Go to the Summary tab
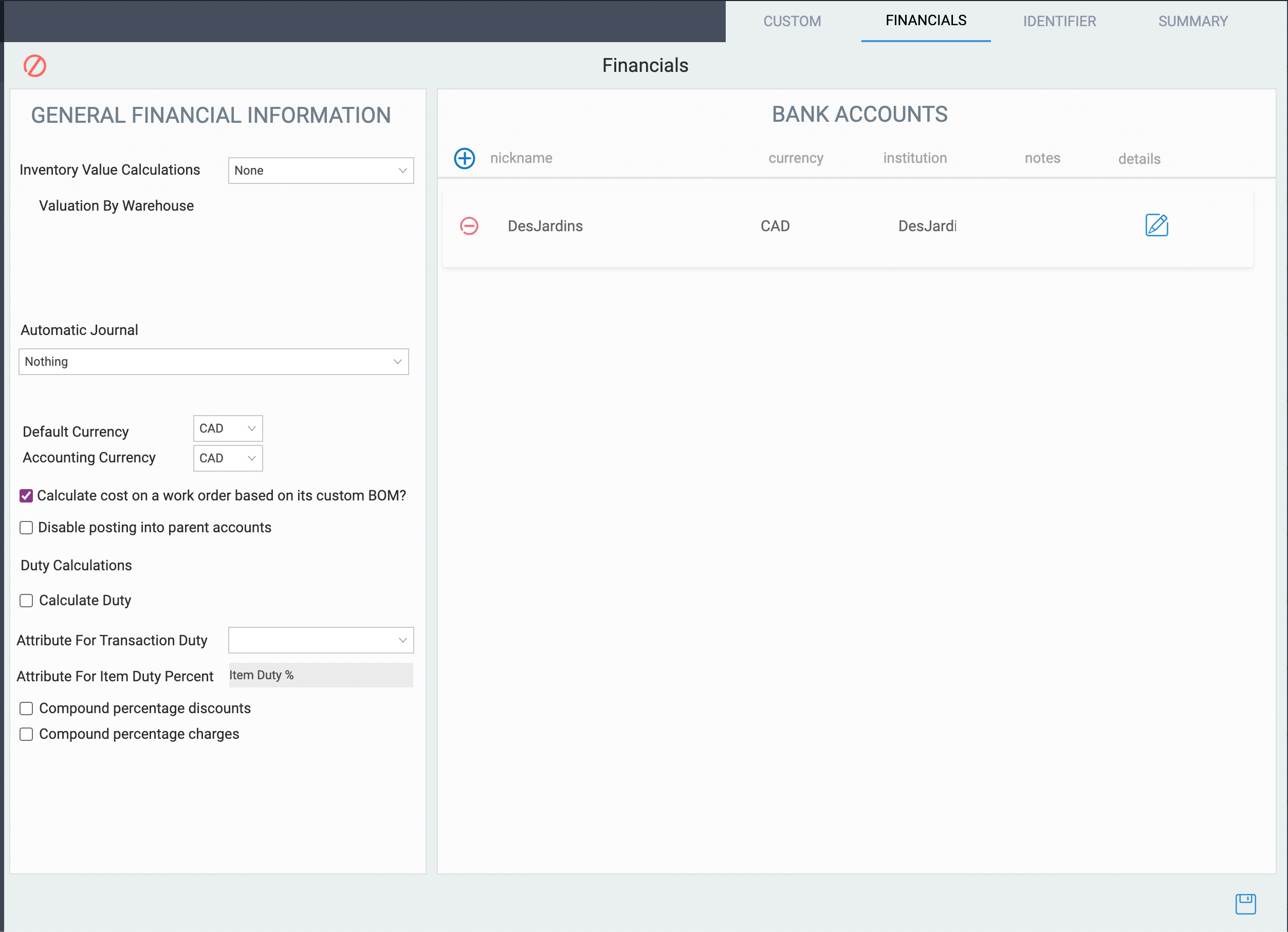 coord(1192,22)
